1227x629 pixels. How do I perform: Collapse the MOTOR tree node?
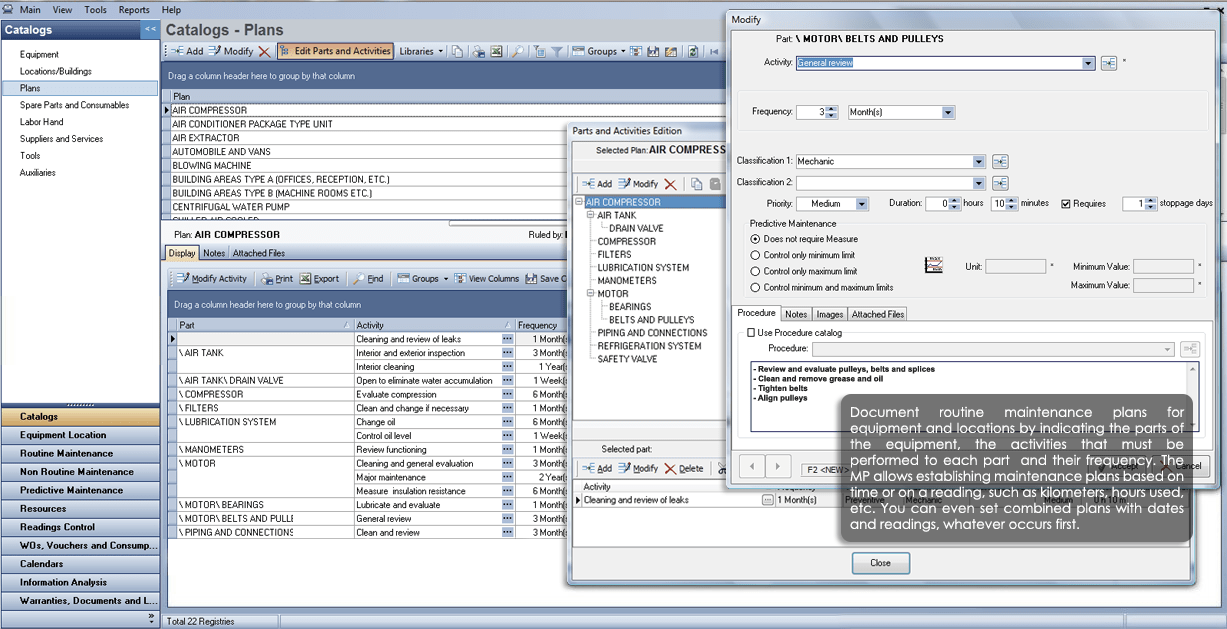590,293
